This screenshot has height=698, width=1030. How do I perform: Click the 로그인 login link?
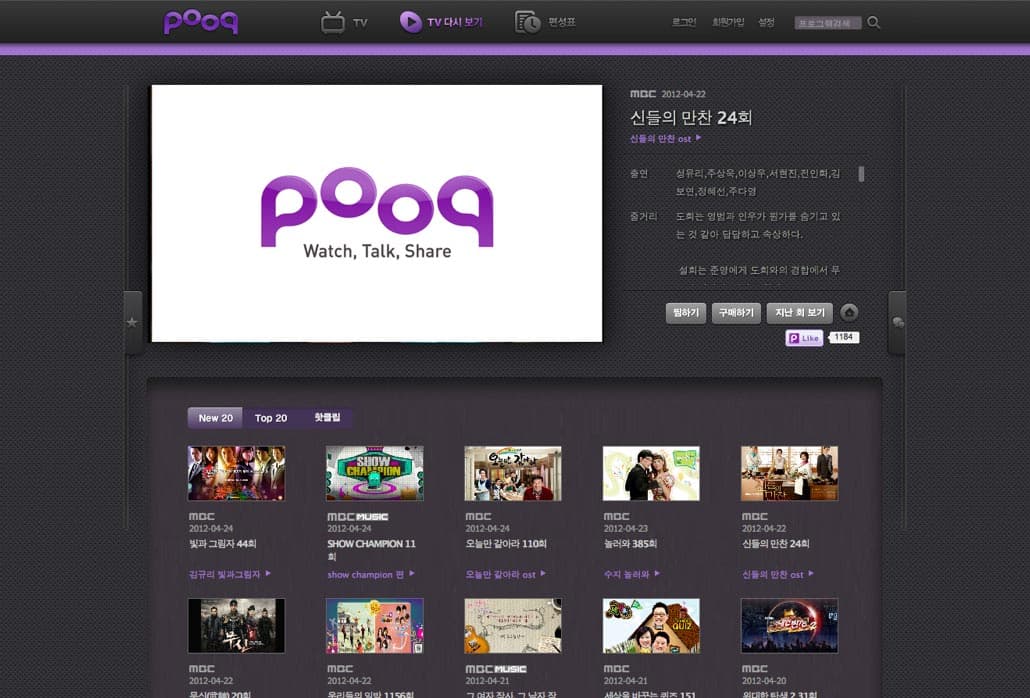point(684,22)
